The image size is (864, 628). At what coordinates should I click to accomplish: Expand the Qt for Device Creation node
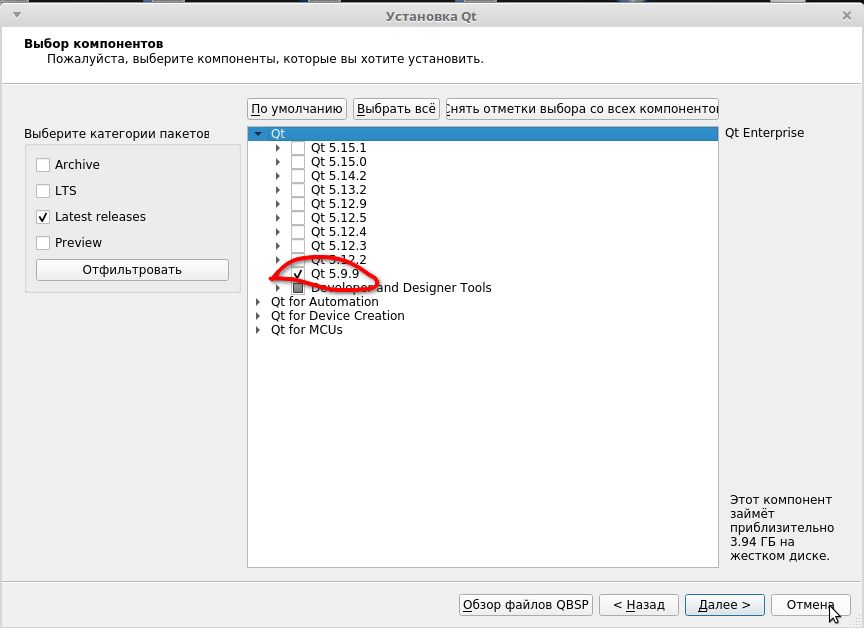click(258, 316)
